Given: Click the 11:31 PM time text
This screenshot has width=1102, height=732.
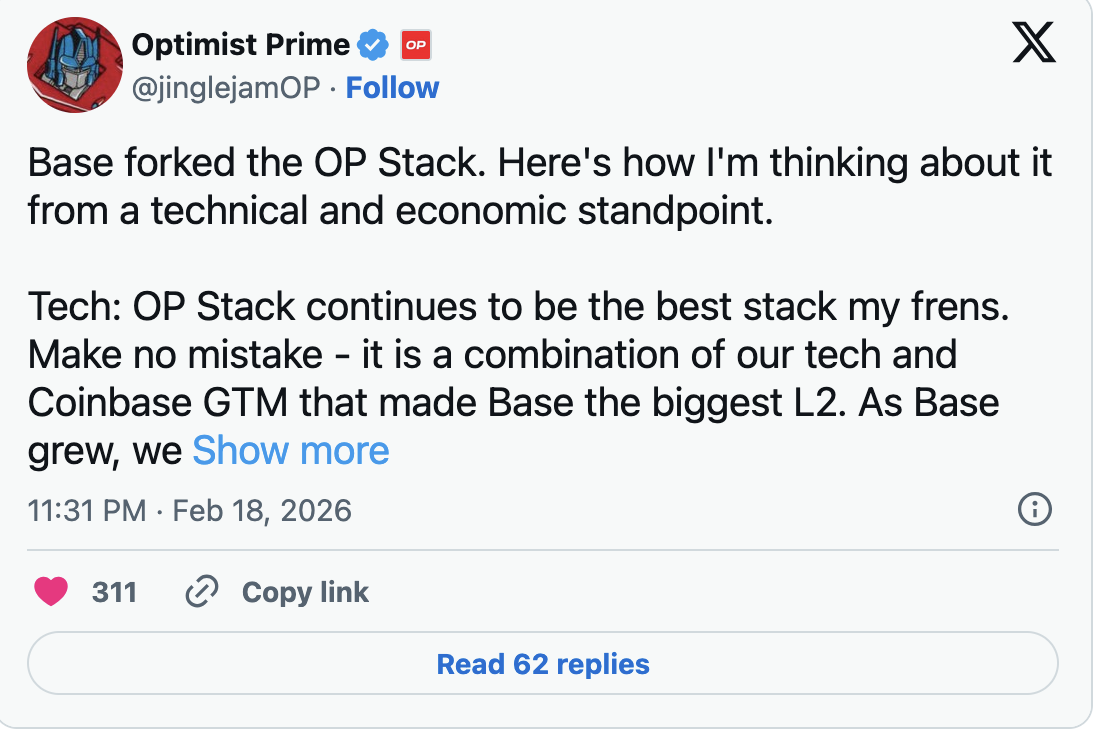Looking at the screenshot, I should 87,511.
